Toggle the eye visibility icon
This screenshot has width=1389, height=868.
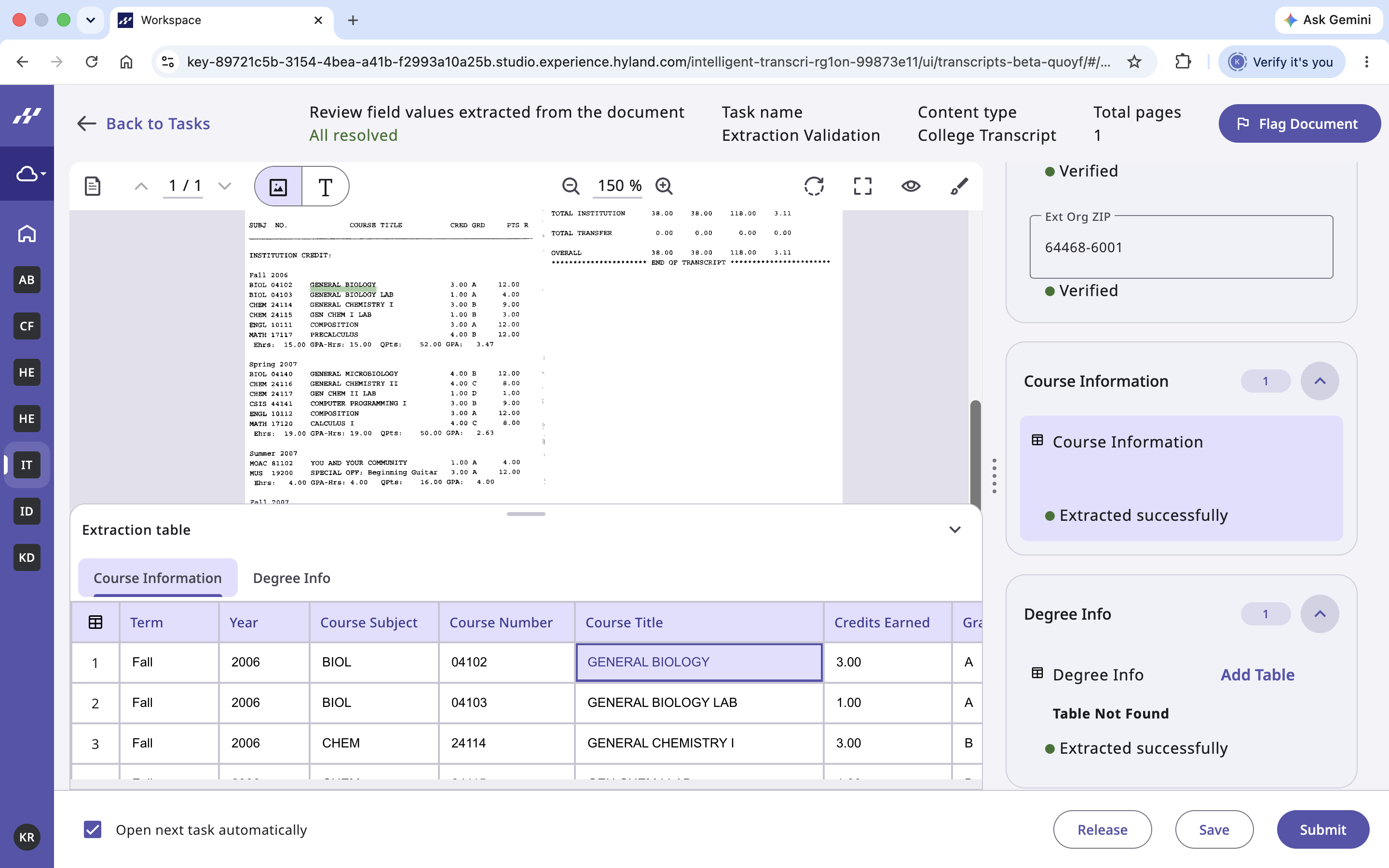tap(911, 186)
